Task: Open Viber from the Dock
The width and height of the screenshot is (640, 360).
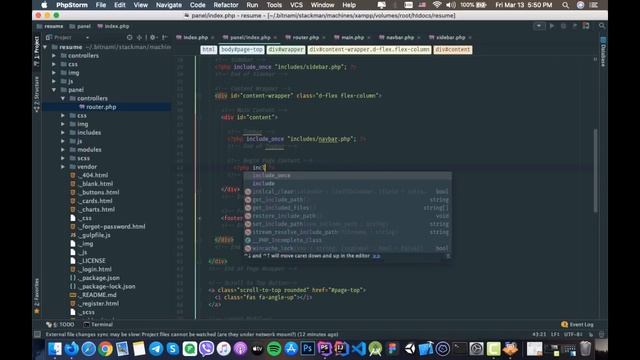Action: click(207, 349)
